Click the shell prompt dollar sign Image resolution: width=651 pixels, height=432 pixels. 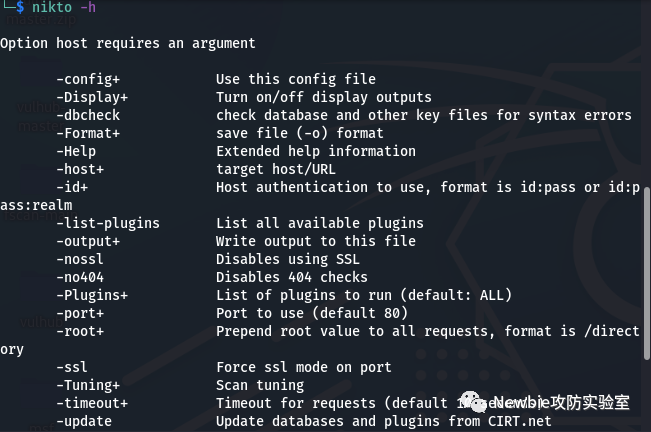click(20, 7)
